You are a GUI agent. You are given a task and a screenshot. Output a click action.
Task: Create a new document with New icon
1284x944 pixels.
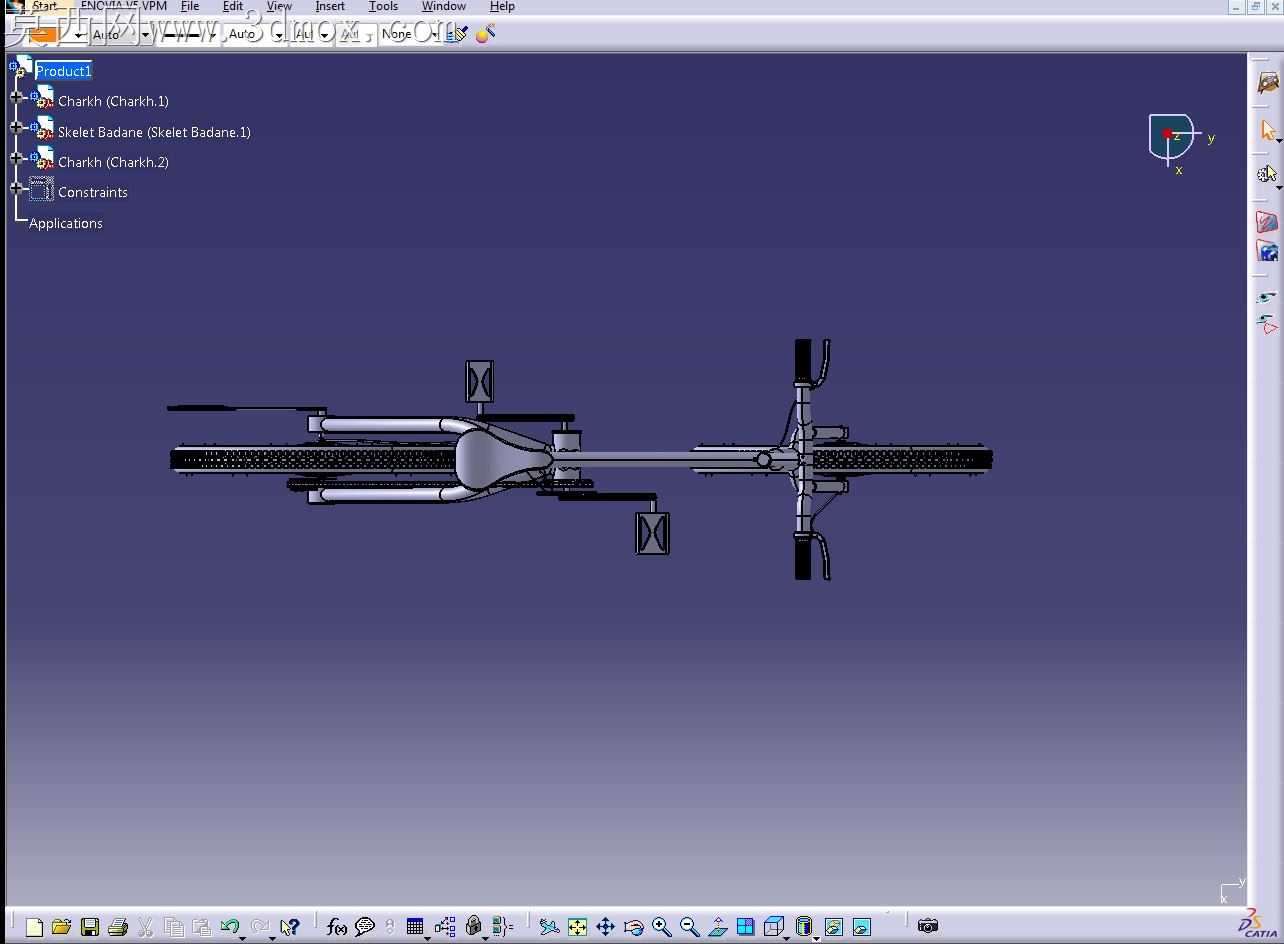pyautogui.click(x=34, y=927)
